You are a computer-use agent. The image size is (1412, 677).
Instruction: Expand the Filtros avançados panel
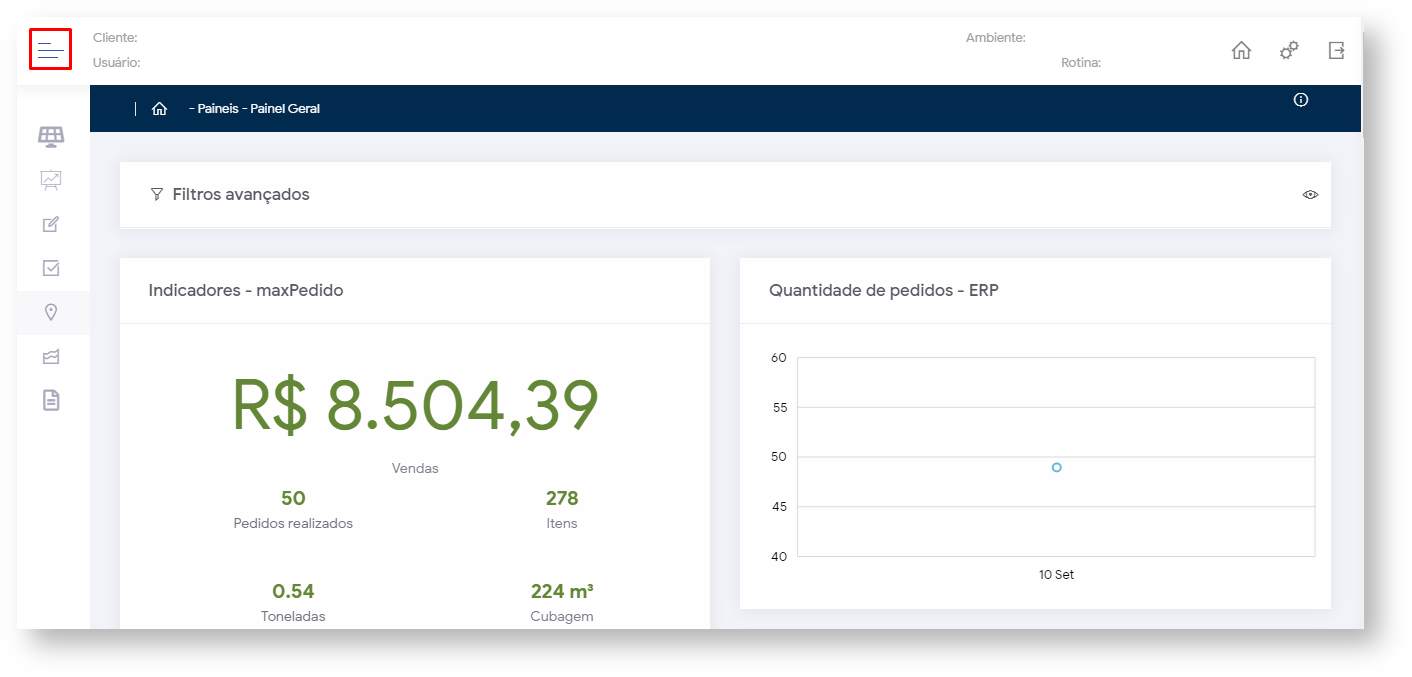(x=240, y=195)
